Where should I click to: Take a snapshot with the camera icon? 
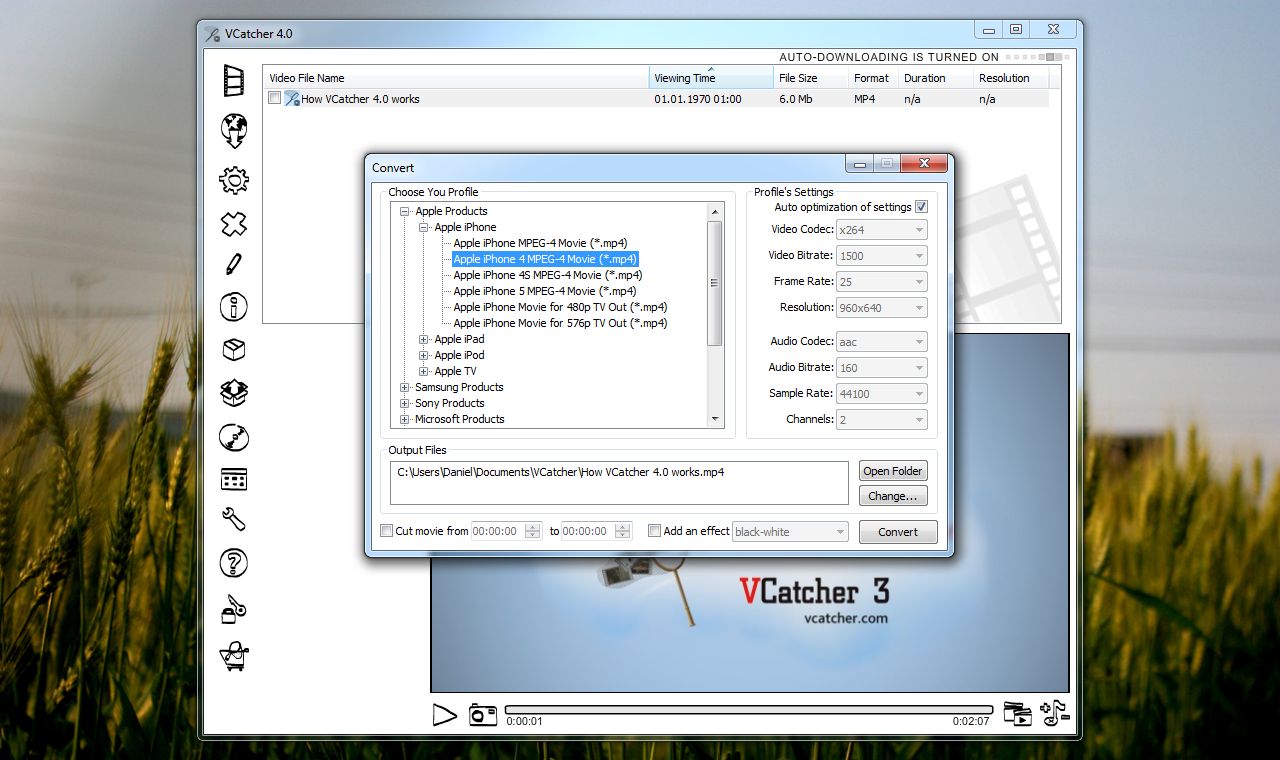pyautogui.click(x=483, y=714)
